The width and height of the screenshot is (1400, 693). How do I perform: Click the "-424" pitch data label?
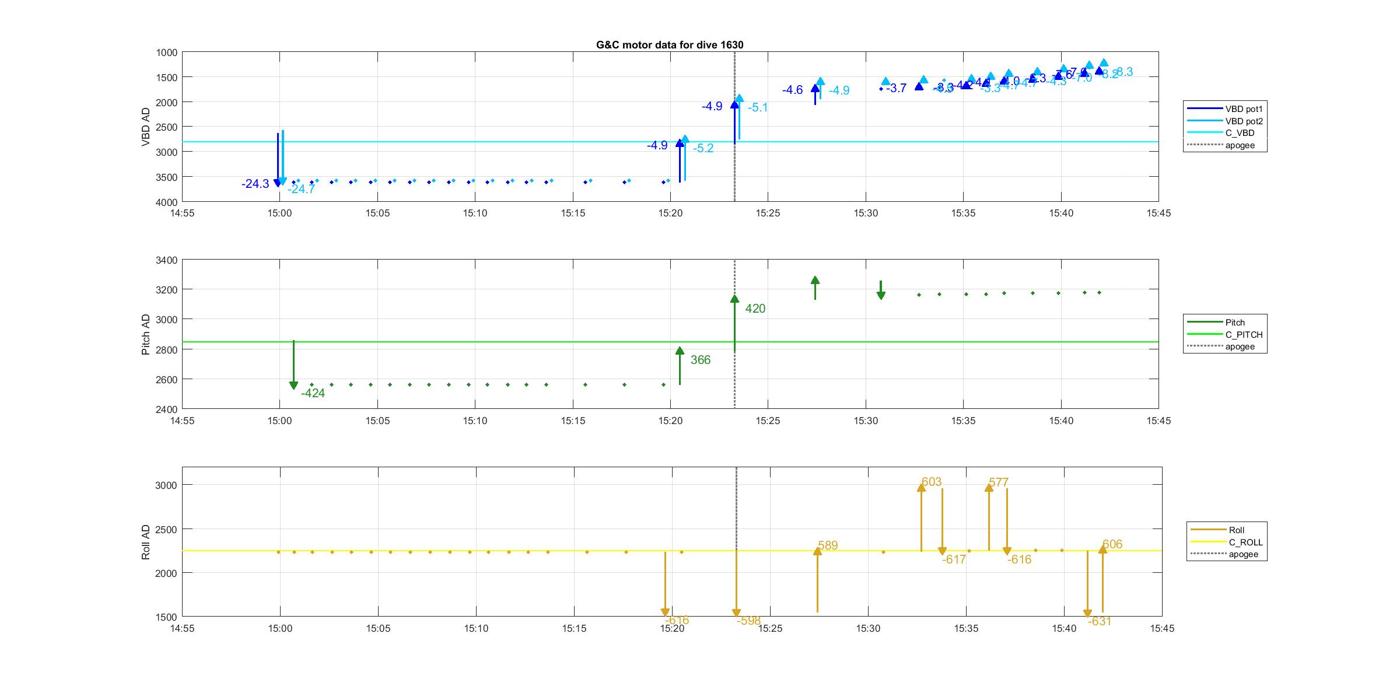coord(313,393)
